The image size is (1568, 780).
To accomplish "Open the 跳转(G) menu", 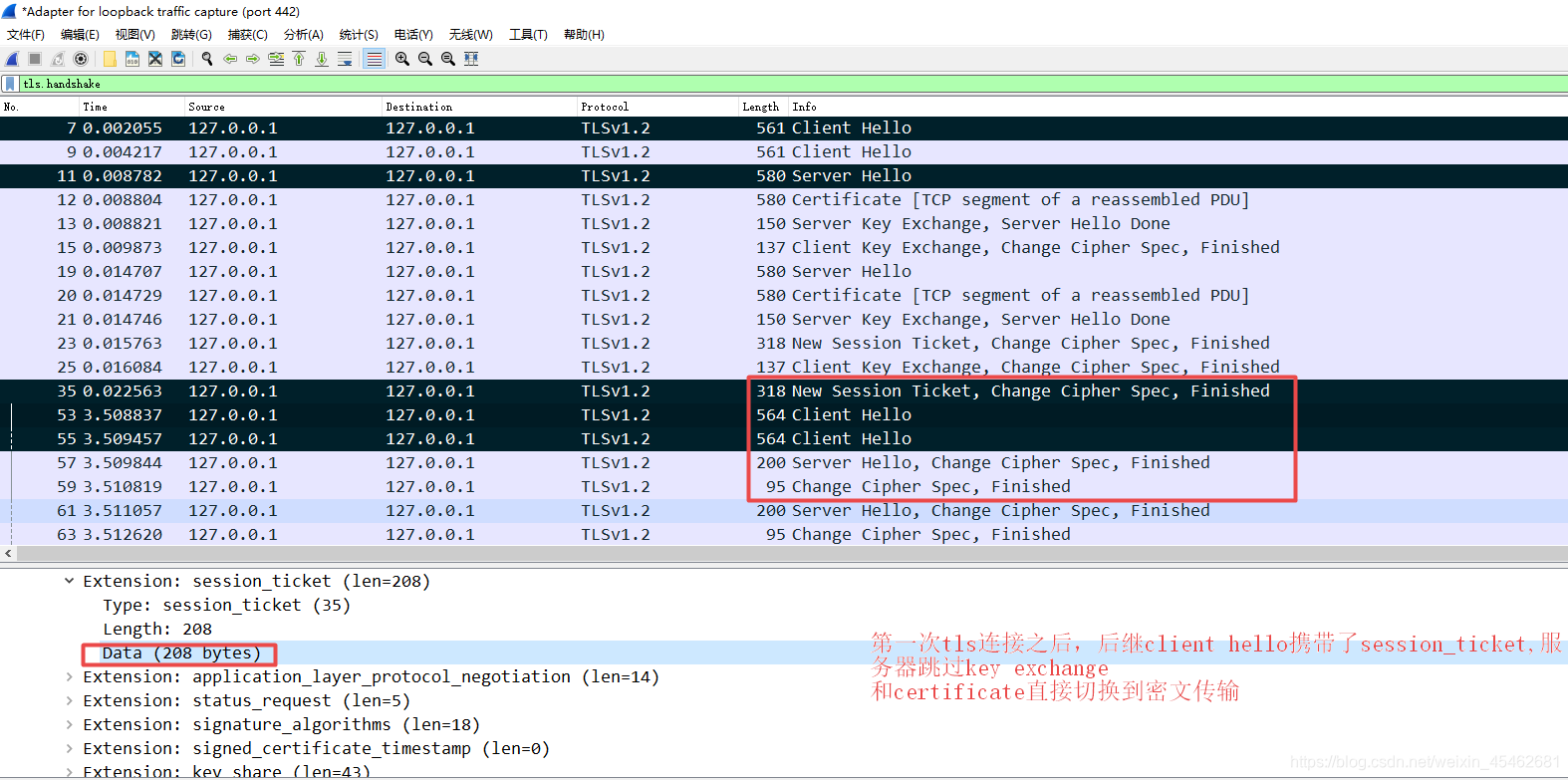I will pyautogui.click(x=191, y=35).
